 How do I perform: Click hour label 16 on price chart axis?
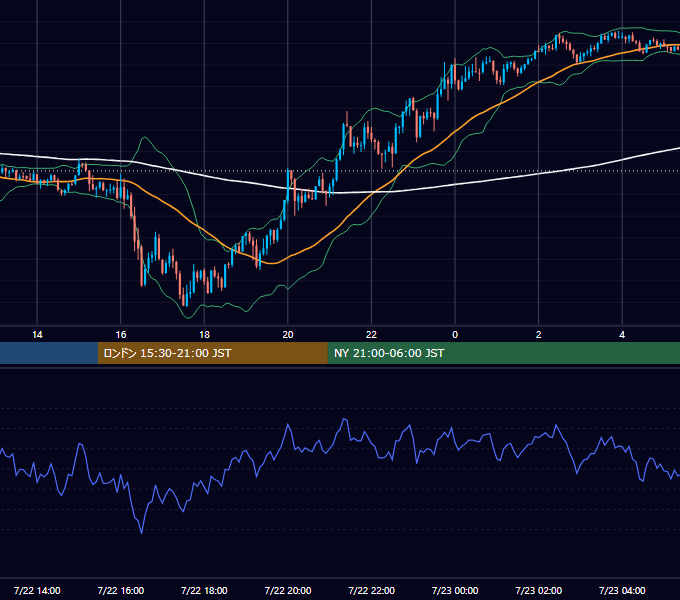tap(121, 335)
